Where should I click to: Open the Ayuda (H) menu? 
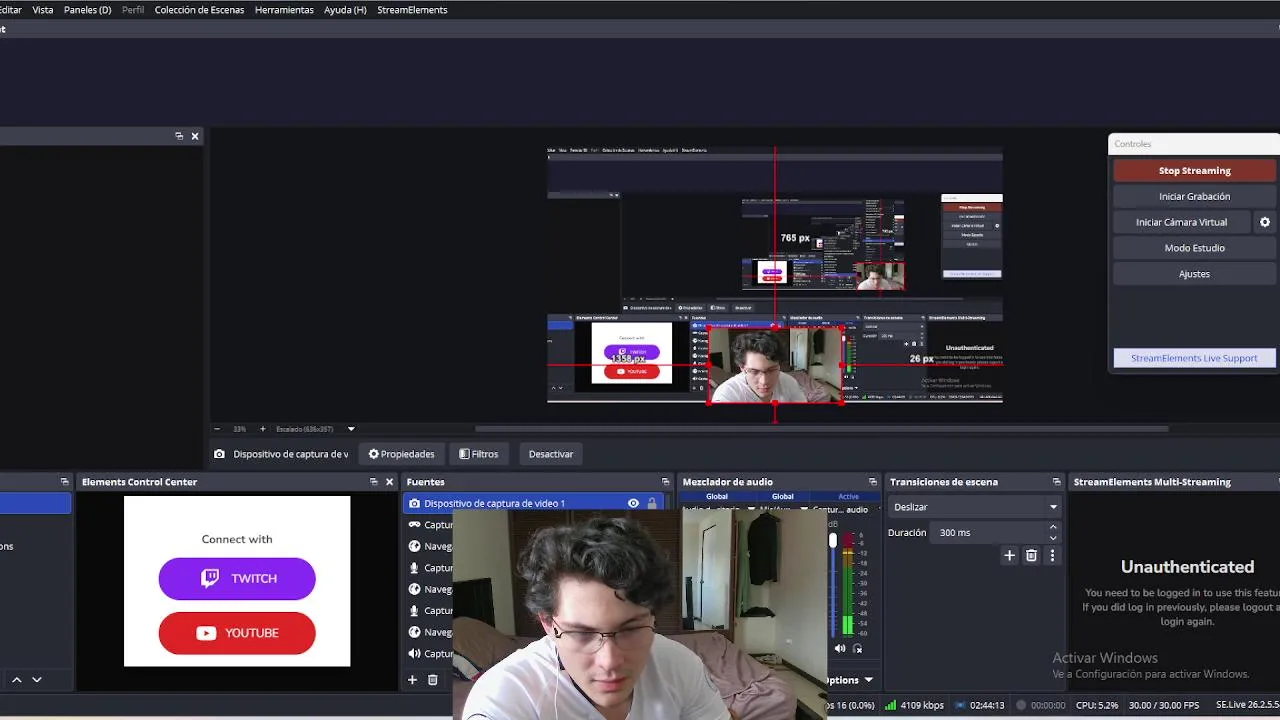click(x=345, y=10)
